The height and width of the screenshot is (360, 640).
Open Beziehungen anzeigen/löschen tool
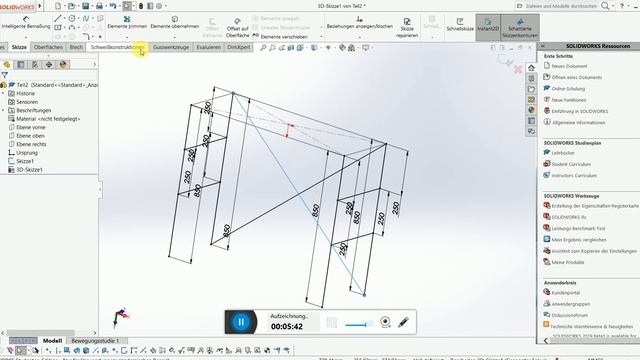360,22
